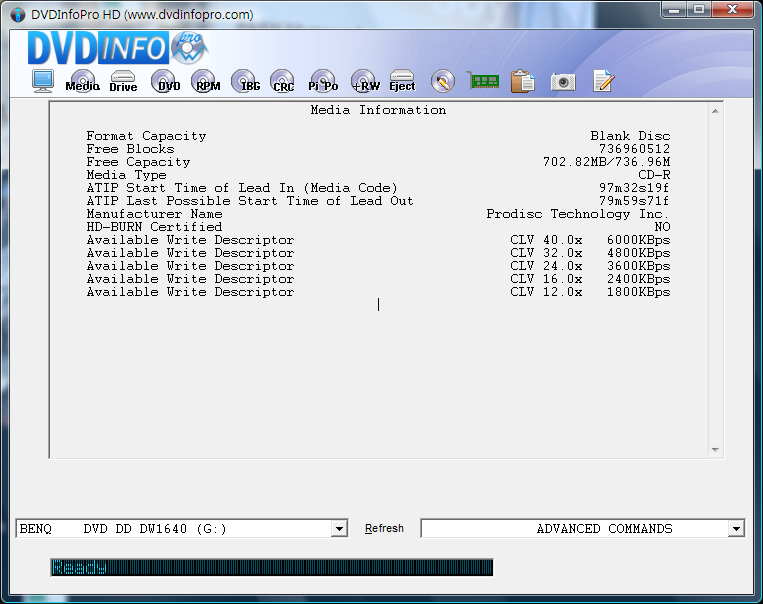Copy info with clipboard icon
This screenshot has width=763, height=604.
523,81
